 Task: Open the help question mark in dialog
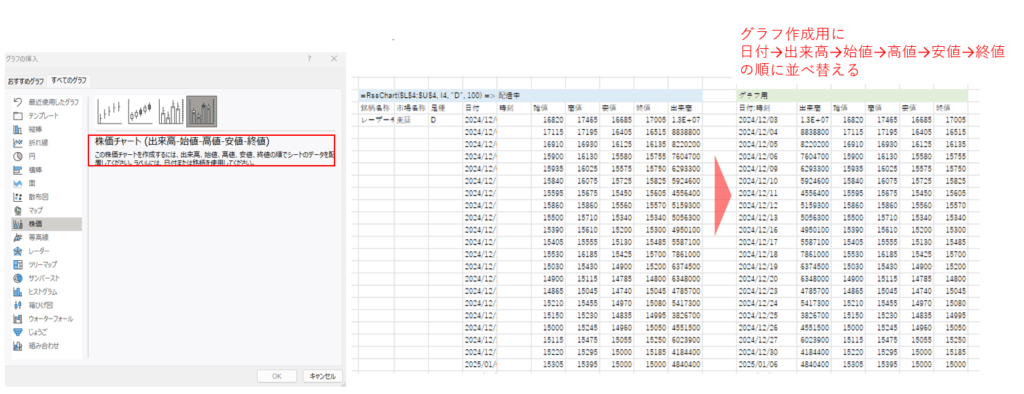click(x=310, y=59)
